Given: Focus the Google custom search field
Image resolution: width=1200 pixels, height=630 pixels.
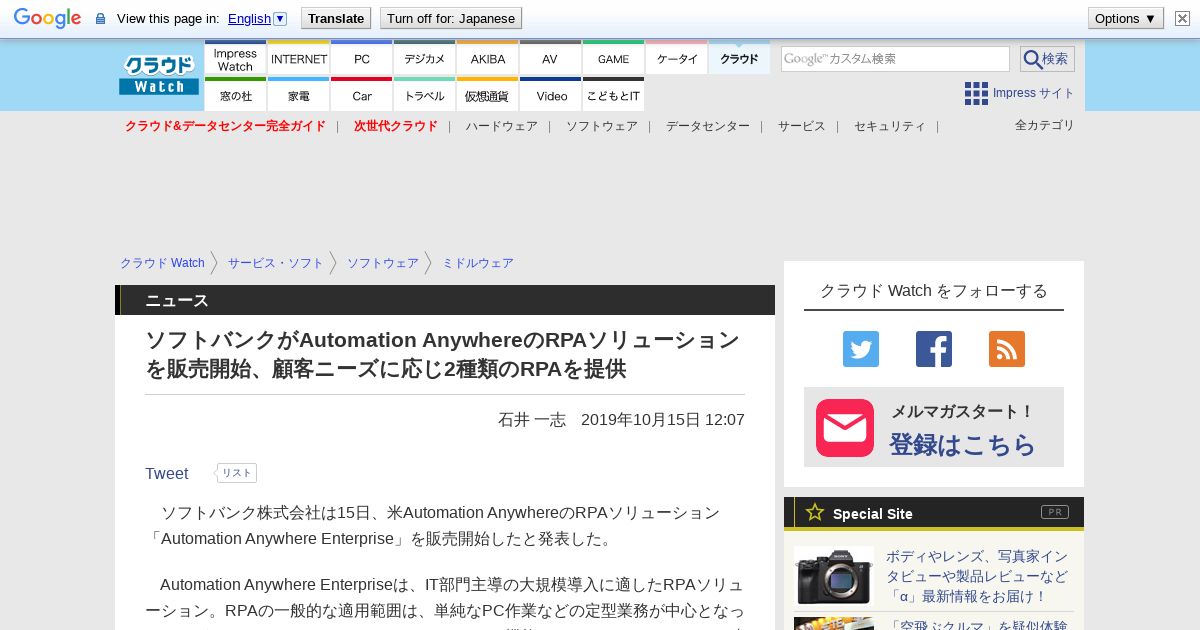Looking at the screenshot, I should point(895,59).
